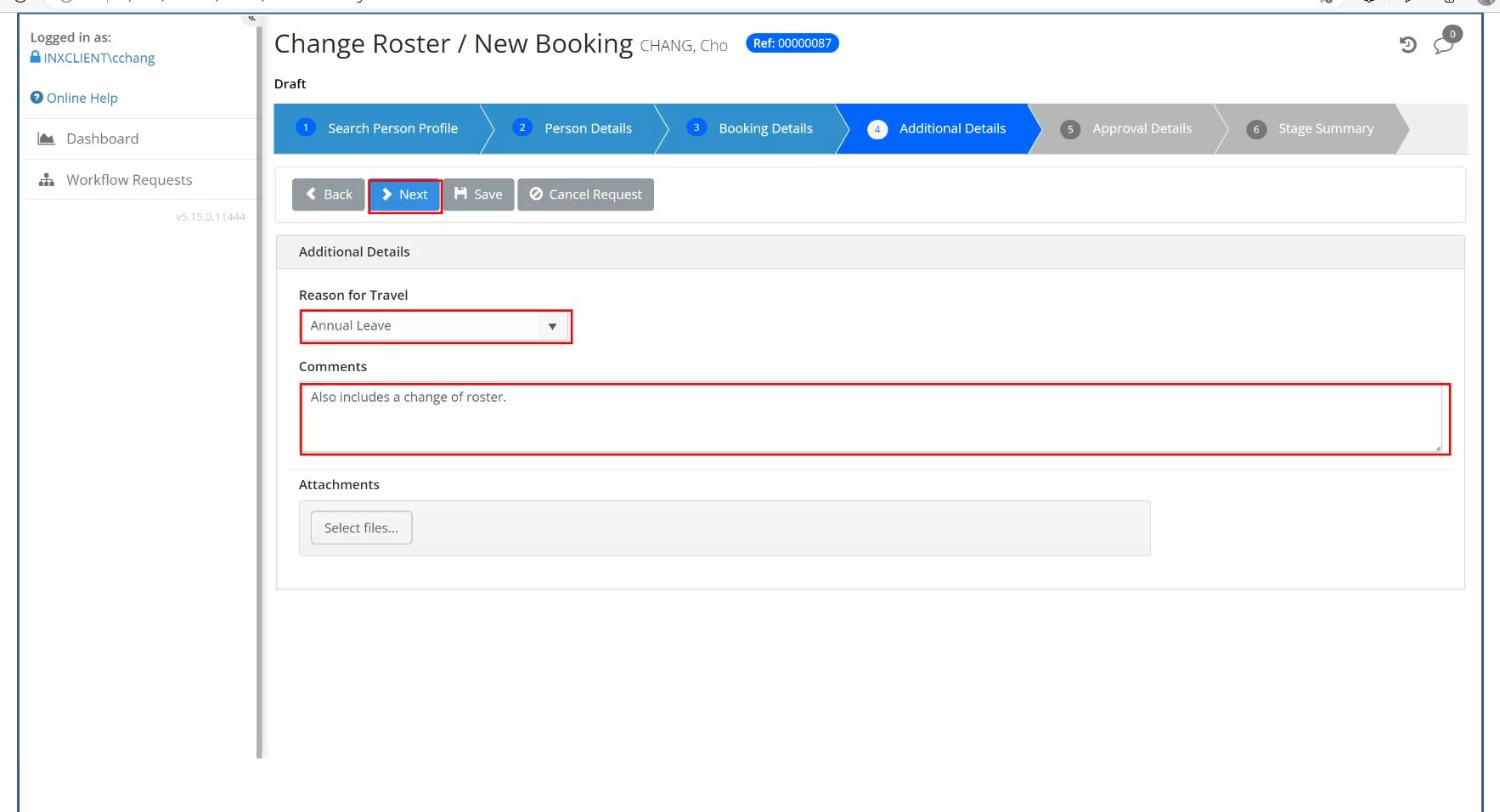The height and width of the screenshot is (812, 1500).
Task: Click the lock icon beside INXCLIENT\cchang
Action: tap(36, 57)
